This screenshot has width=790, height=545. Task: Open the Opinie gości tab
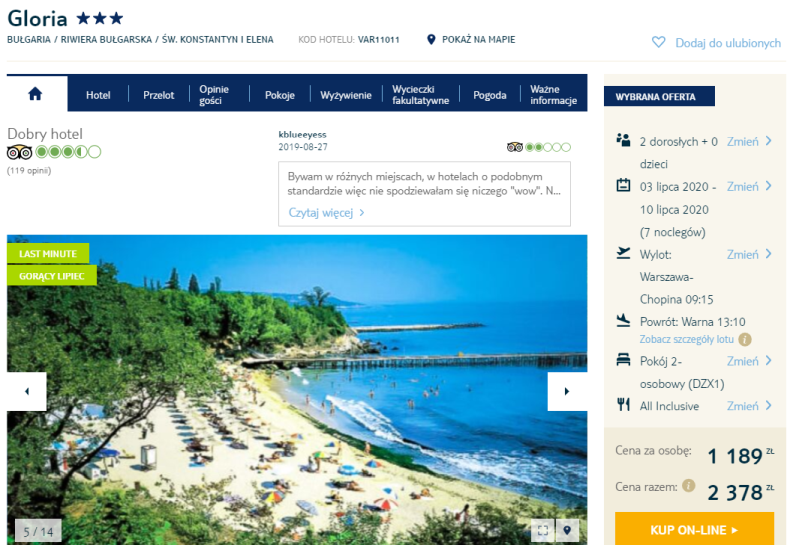coord(214,95)
